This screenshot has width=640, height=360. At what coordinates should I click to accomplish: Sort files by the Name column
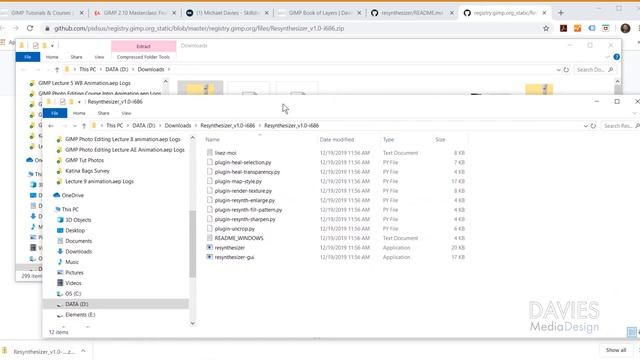coord(212,140)
